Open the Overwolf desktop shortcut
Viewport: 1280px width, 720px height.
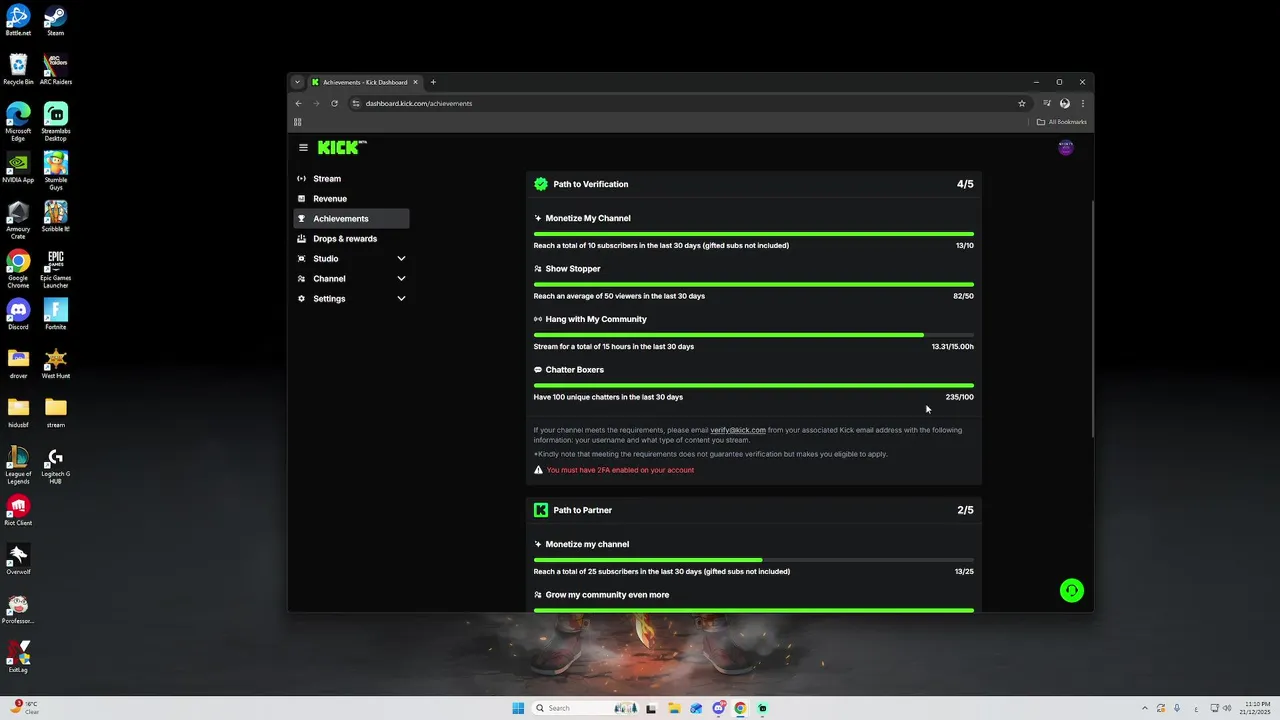18,559
